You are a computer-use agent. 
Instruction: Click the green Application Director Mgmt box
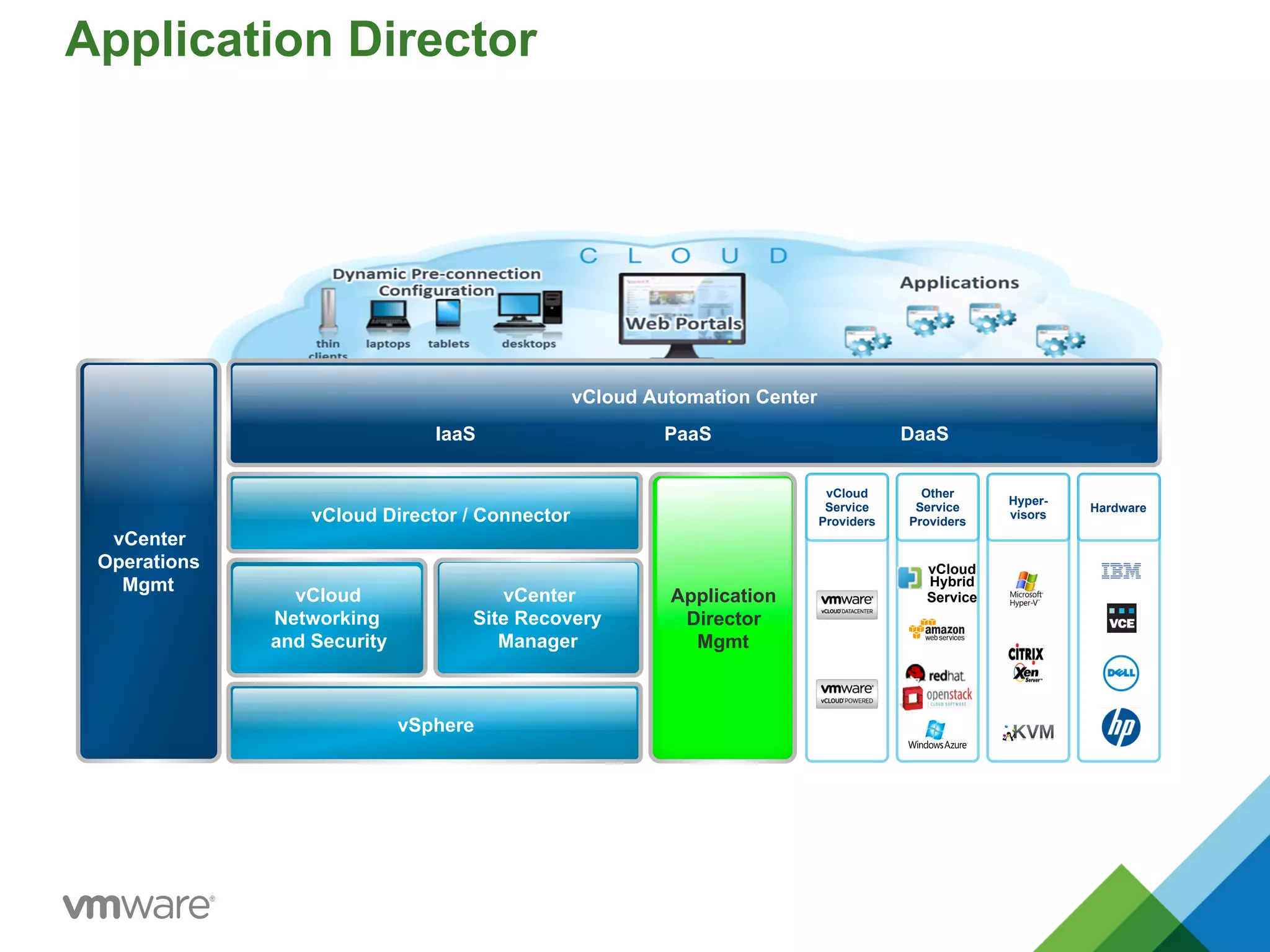coord(723,617)
